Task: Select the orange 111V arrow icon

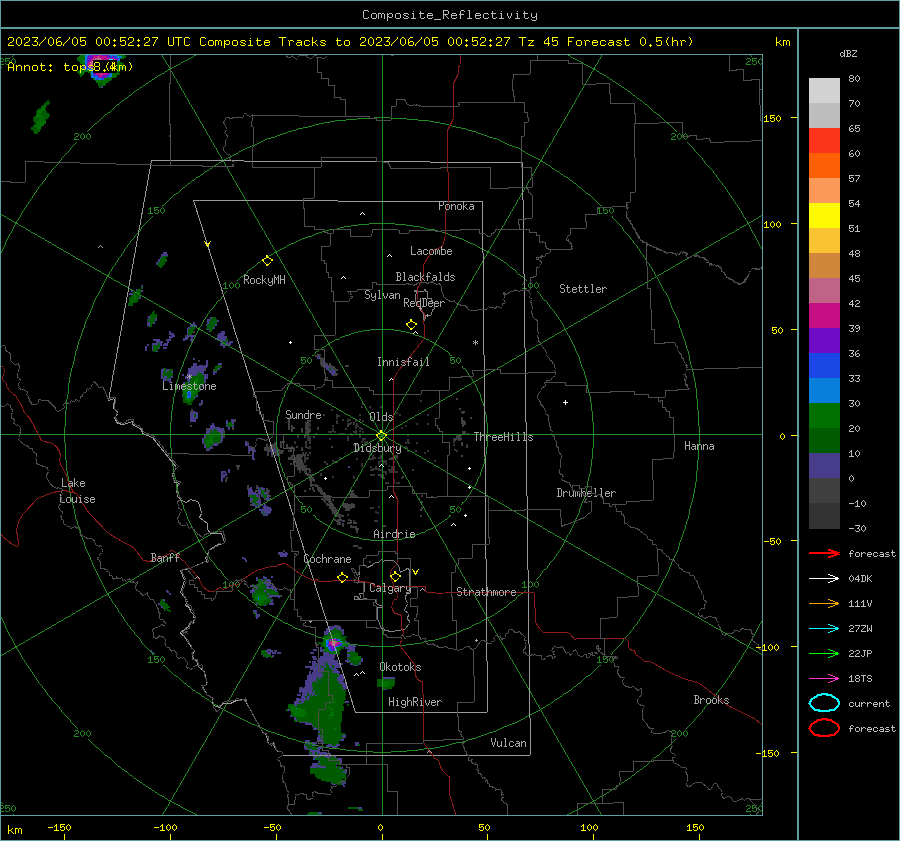Action: (824, 603)
